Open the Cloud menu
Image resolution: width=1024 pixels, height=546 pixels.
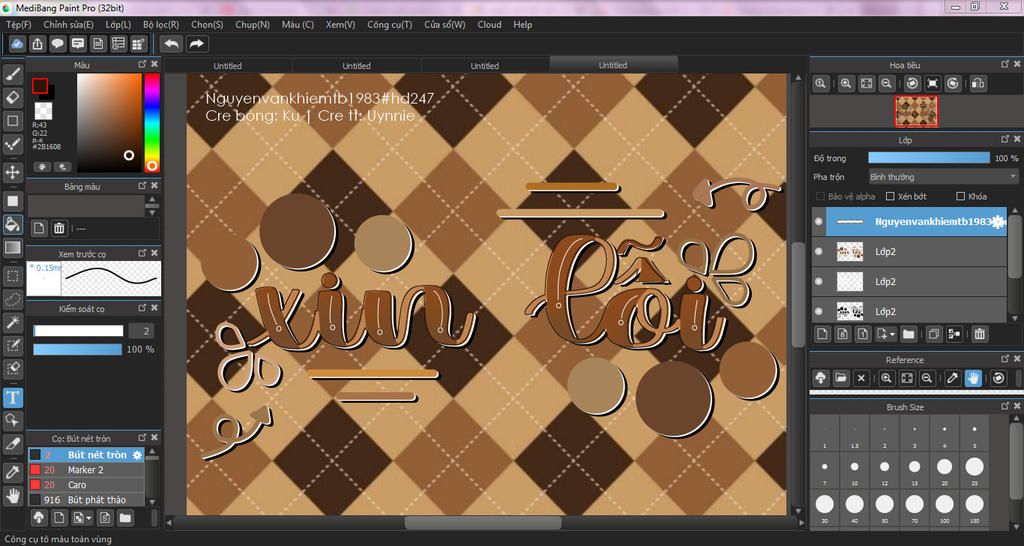(489, 25)
